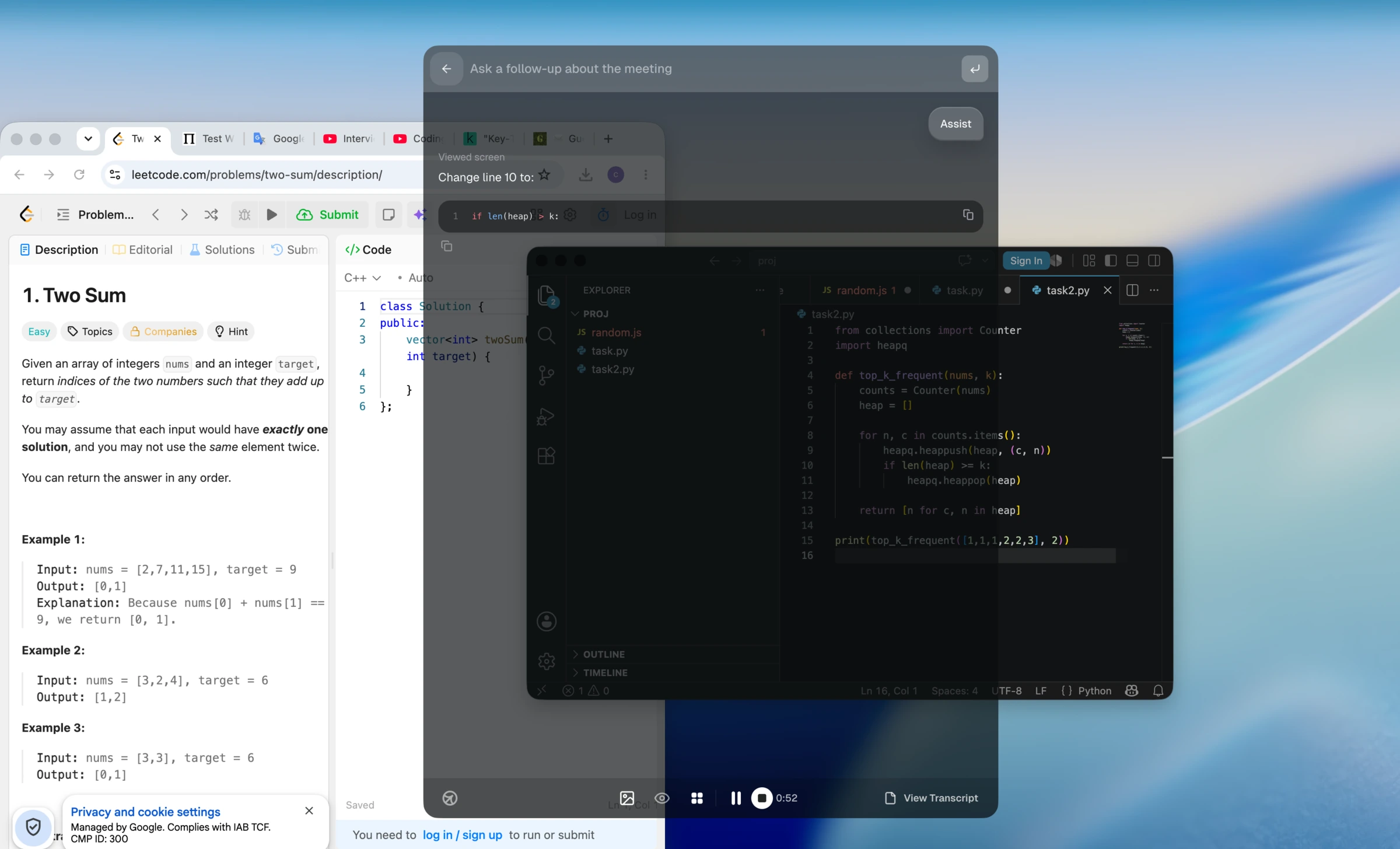The height and width of the screenshot is (849, 1400).
Task: Toggle the eye visibility icon in overlay
Action: click(661, 798)
